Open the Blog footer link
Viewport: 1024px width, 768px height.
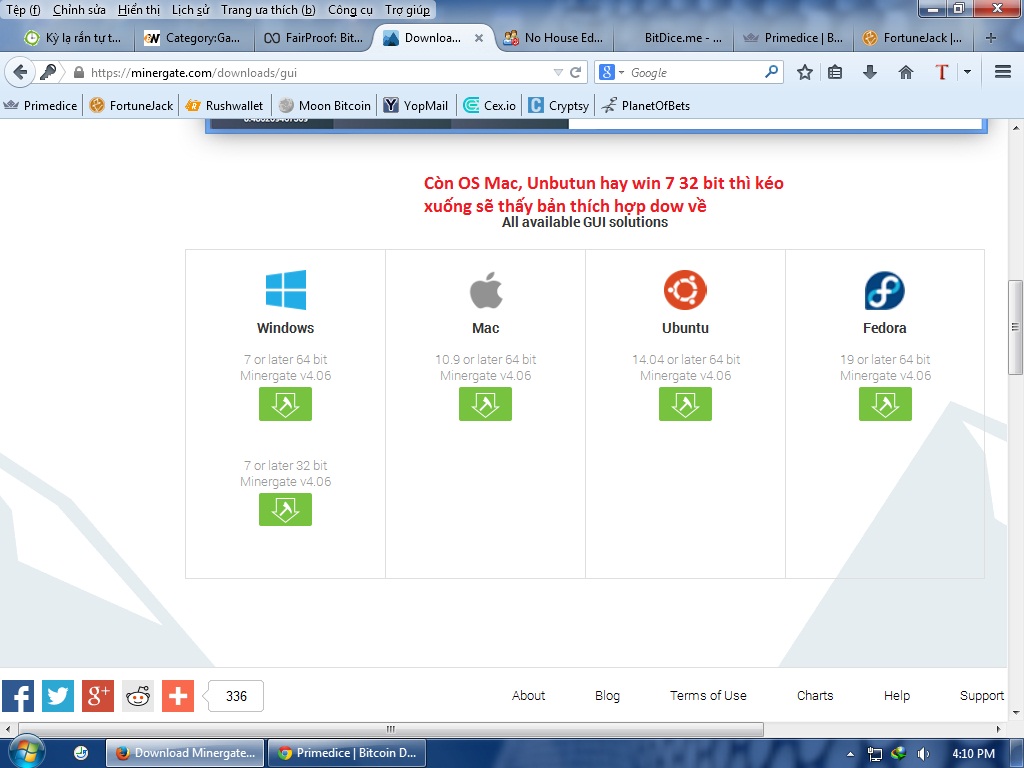607,696
